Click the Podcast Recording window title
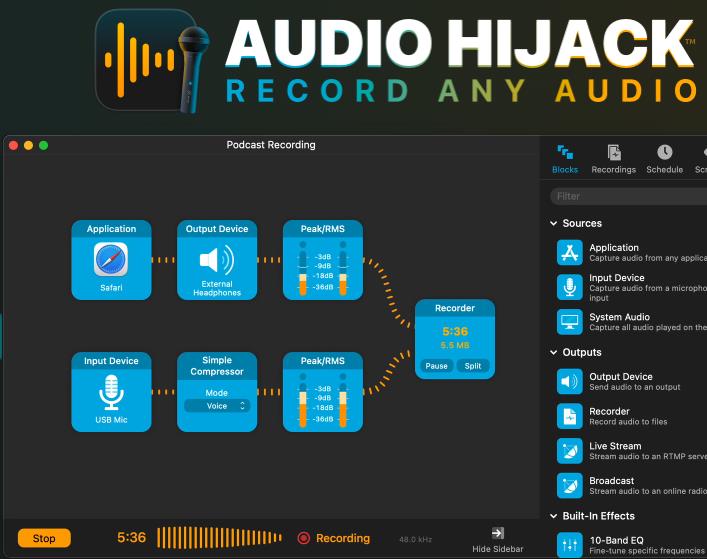The width and height of the screenshot is (707, 559). (271, 145)
